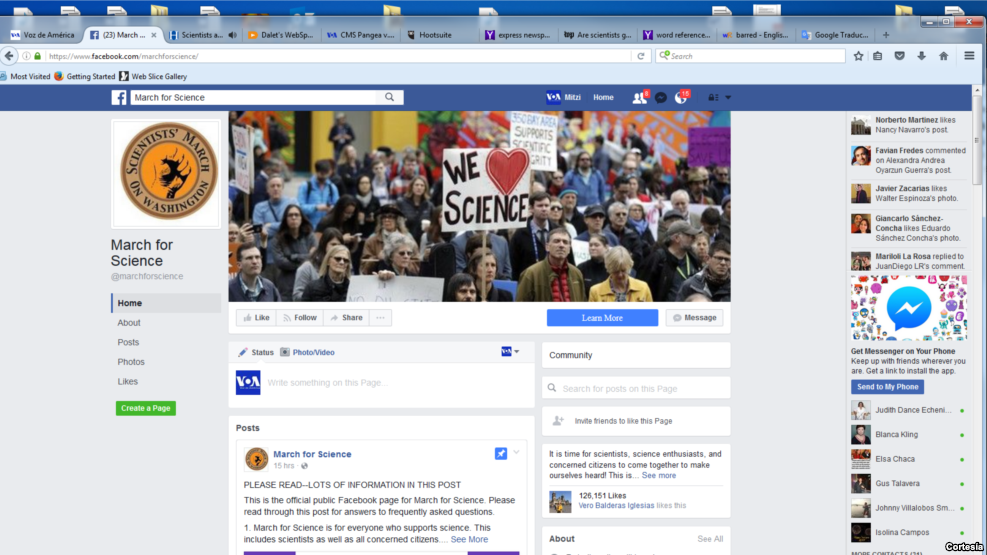
Task: Expand page description See more link
Action: point(658,476)
